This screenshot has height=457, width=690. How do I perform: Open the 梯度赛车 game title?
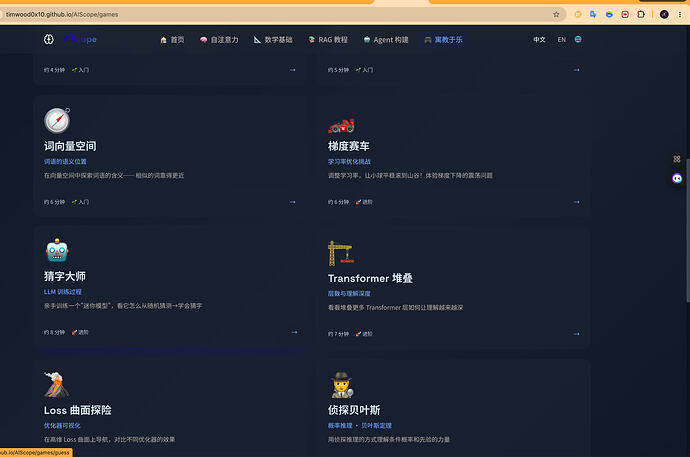pos(349,146)
